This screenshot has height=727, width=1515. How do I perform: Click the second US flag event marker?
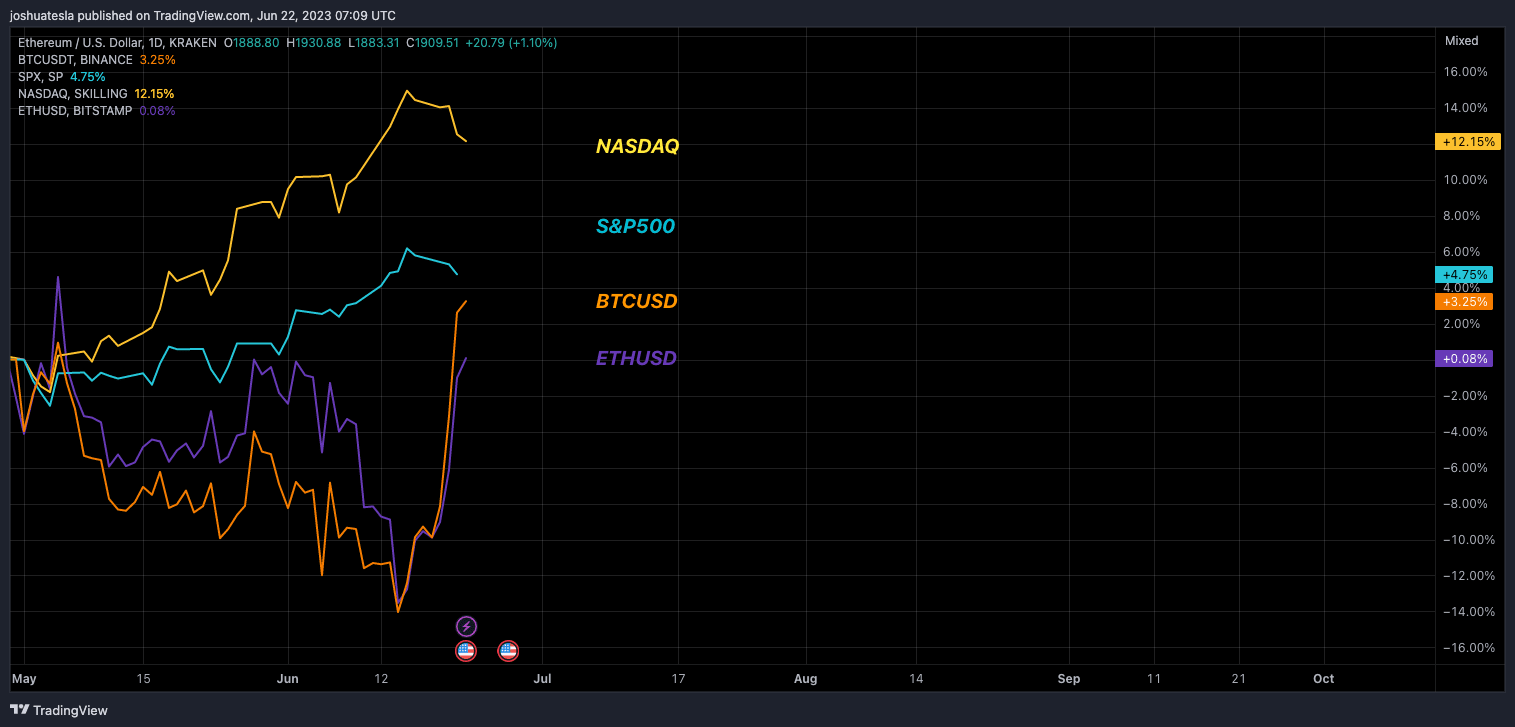coord(508,651)
